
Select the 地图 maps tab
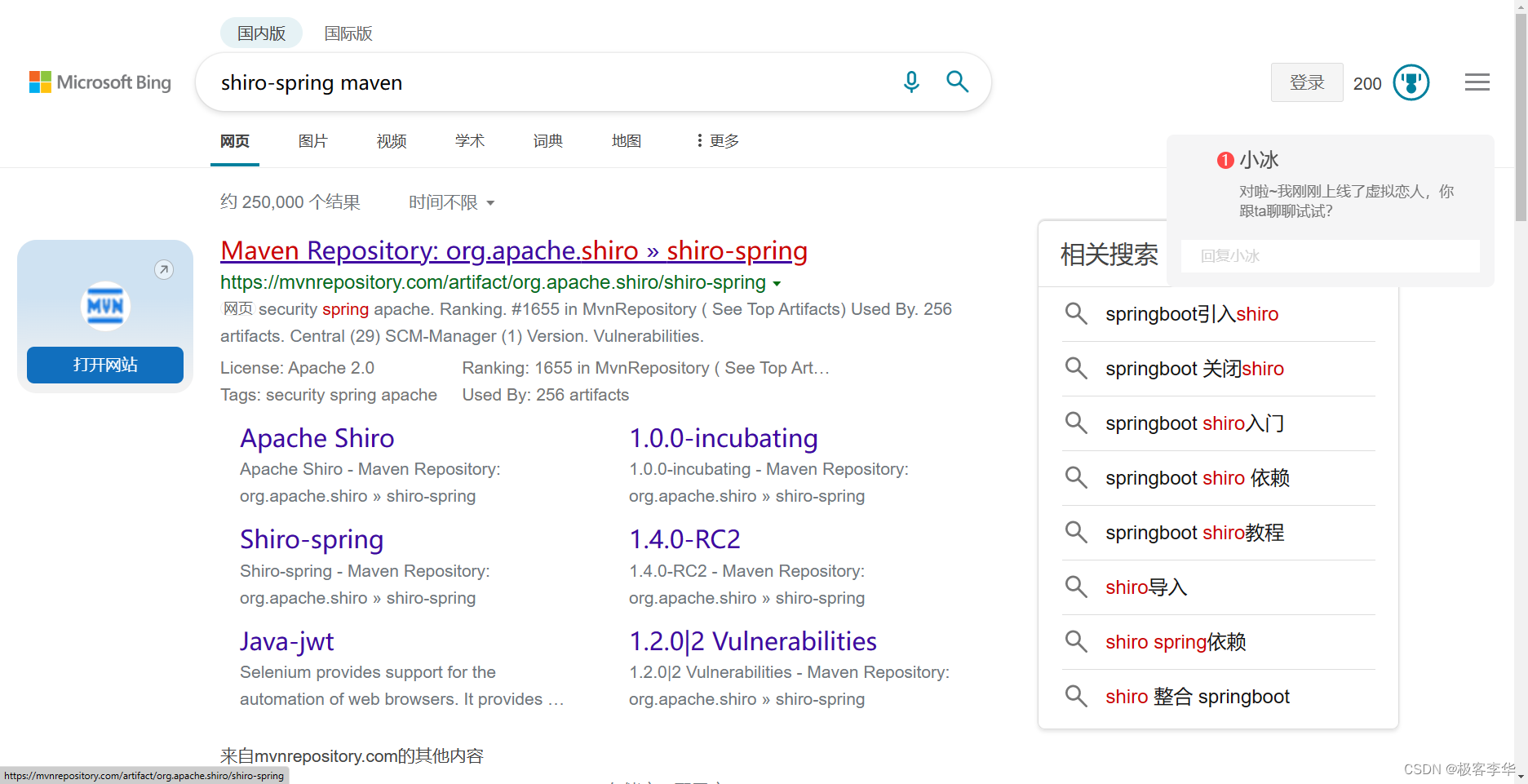[627, 140]
